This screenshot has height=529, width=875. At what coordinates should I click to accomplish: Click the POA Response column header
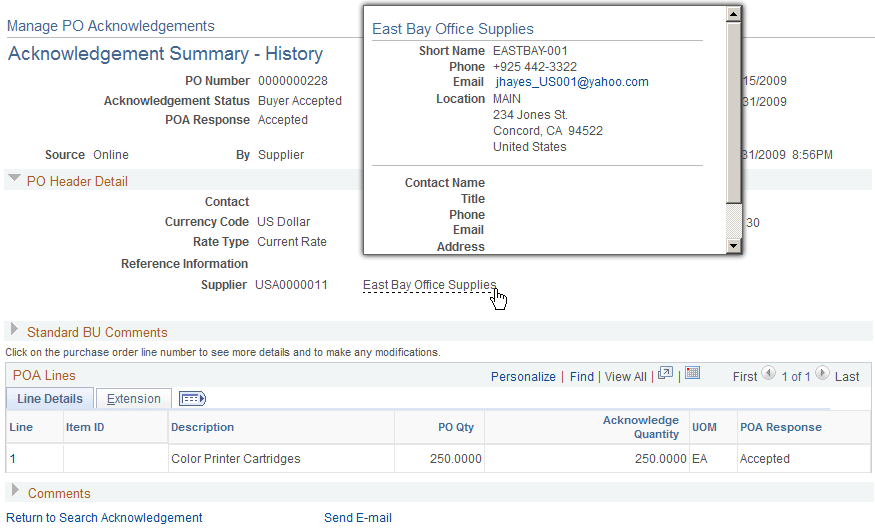pos(781,427)
